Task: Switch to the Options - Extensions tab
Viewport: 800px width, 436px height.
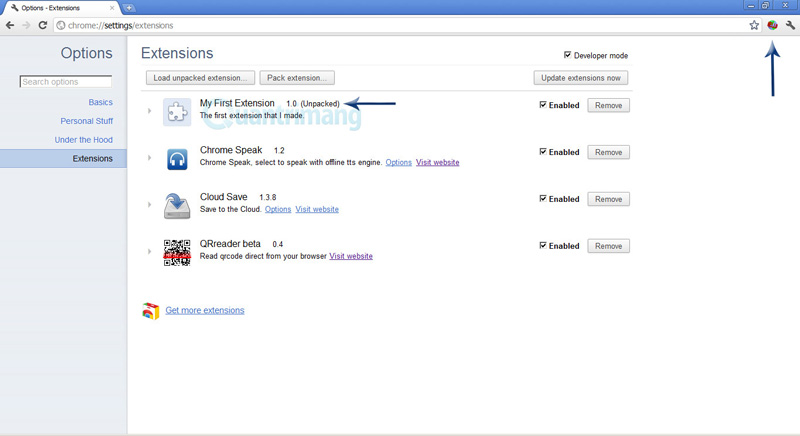Action: 60,8
